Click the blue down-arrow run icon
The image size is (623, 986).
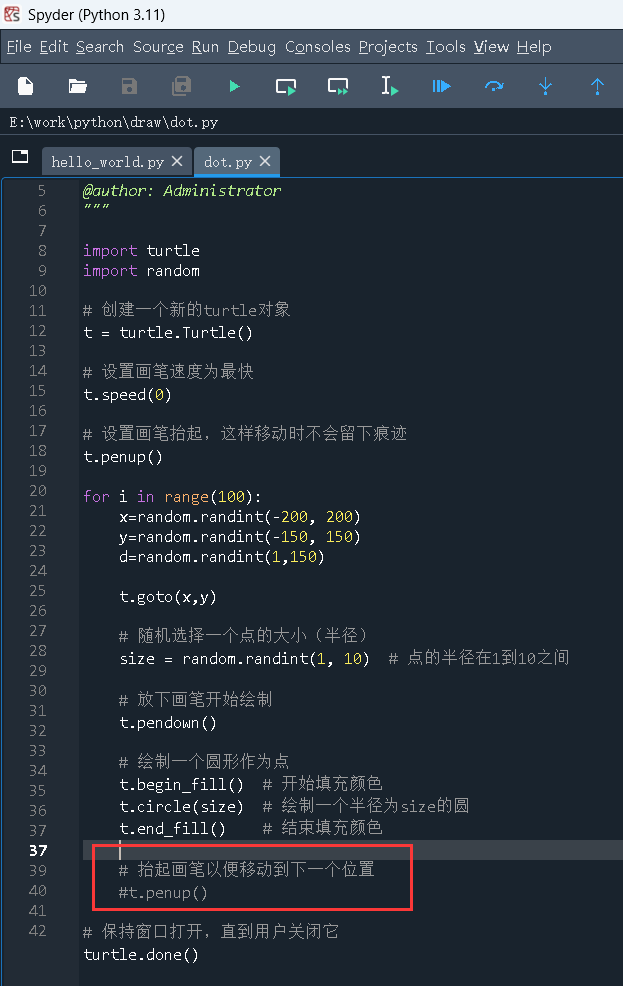click(x=545, y=86)
